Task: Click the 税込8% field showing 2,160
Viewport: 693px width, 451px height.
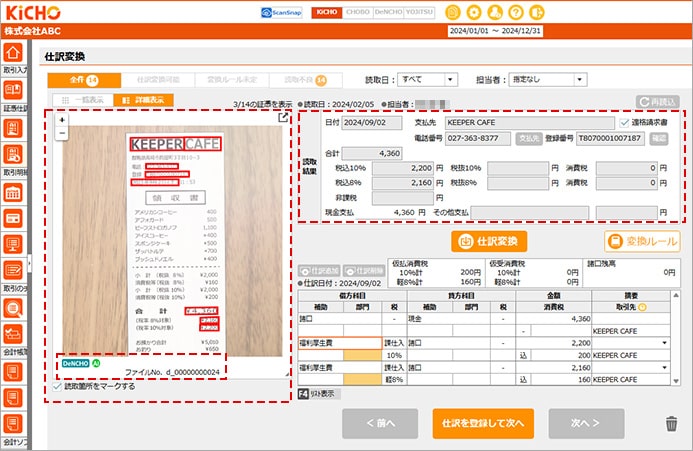Action: [403, 183]
